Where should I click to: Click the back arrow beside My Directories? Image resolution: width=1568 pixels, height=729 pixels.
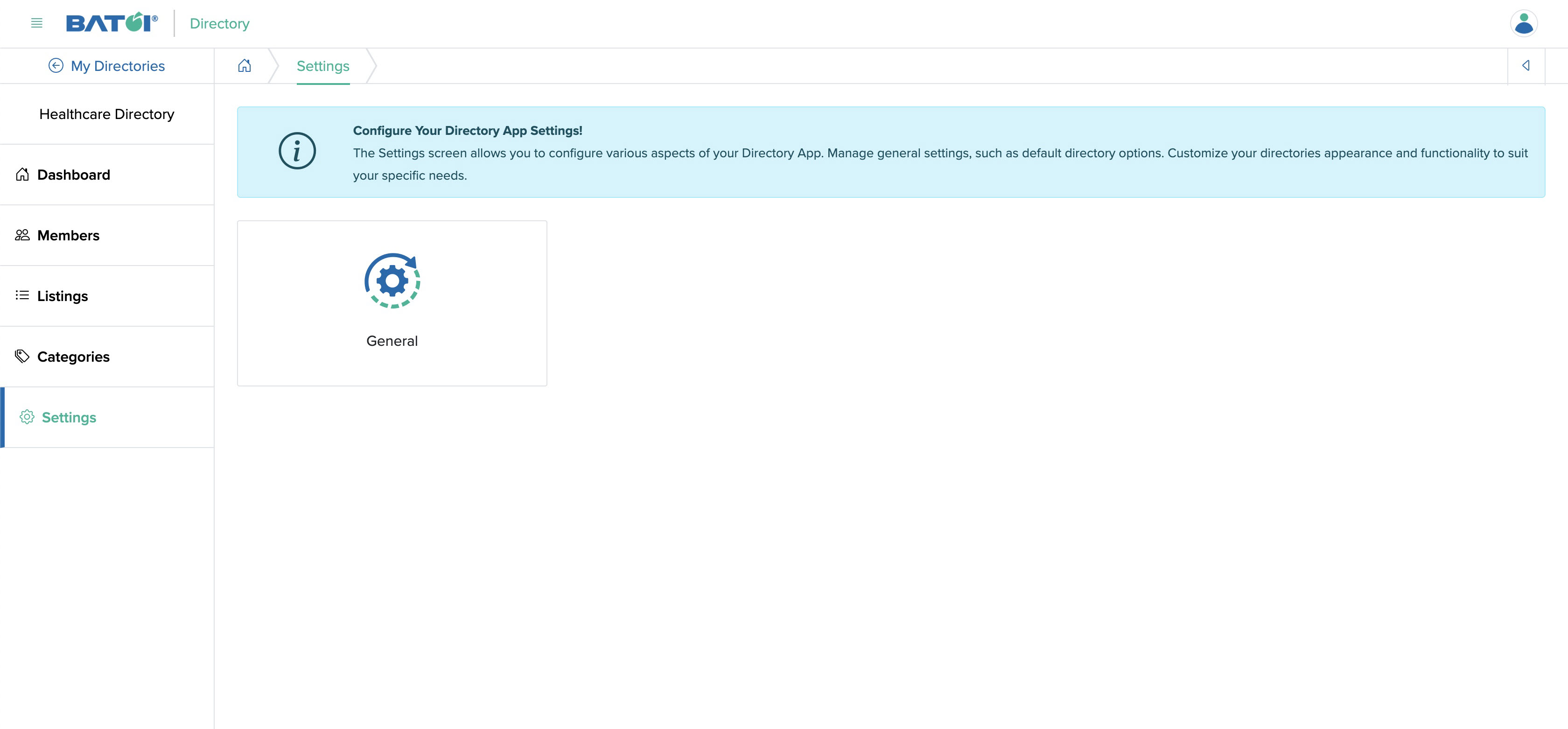(x=56, y=65)
